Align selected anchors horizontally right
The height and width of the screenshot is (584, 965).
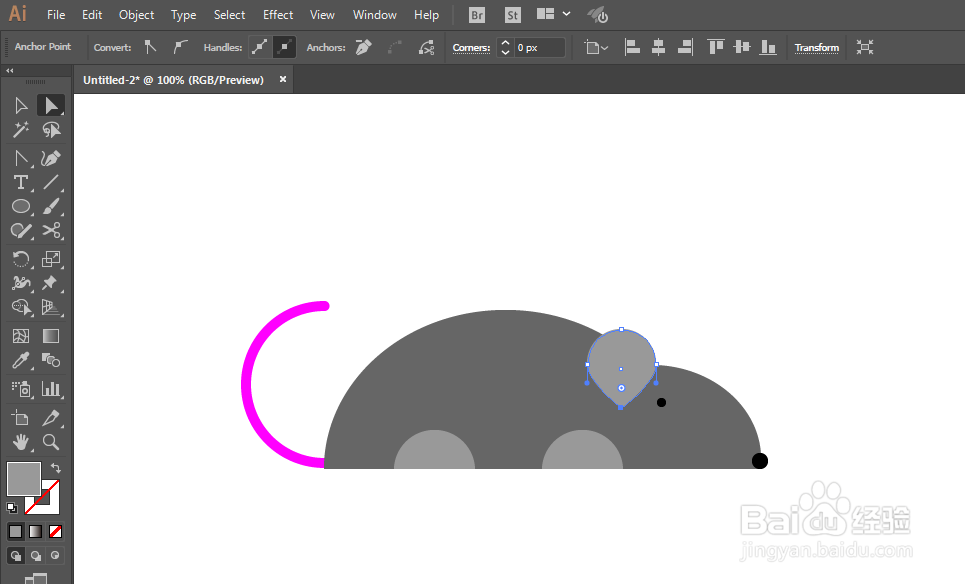coord(685,47)
